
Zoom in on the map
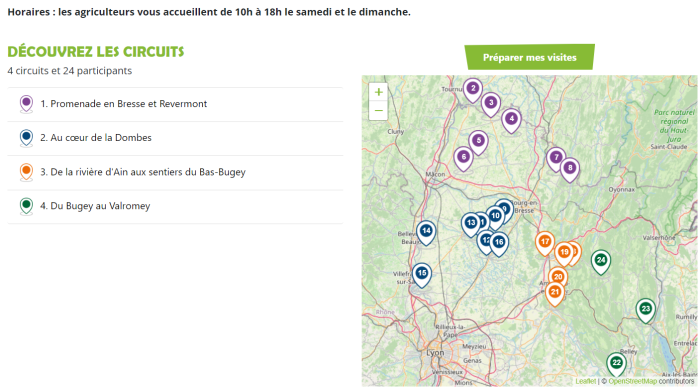(379, 92)
